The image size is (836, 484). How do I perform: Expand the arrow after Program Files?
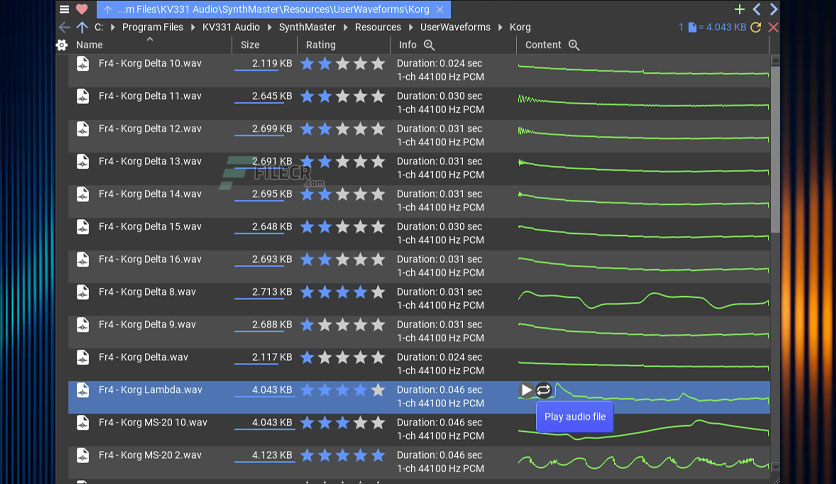point(193,27)
